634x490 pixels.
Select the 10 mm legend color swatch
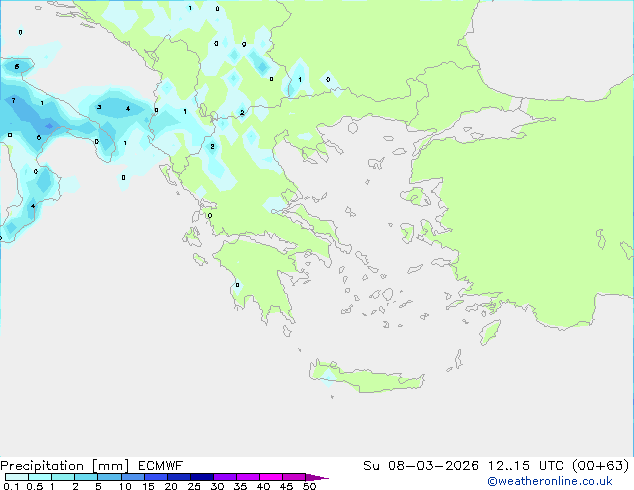click(x=132, y=477)
